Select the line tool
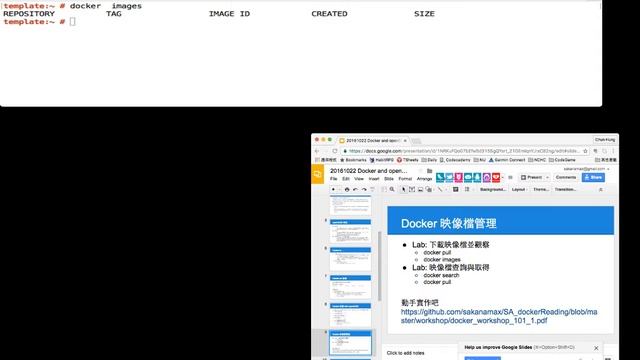This screenshot has height=360, width=640. (440, 189)
